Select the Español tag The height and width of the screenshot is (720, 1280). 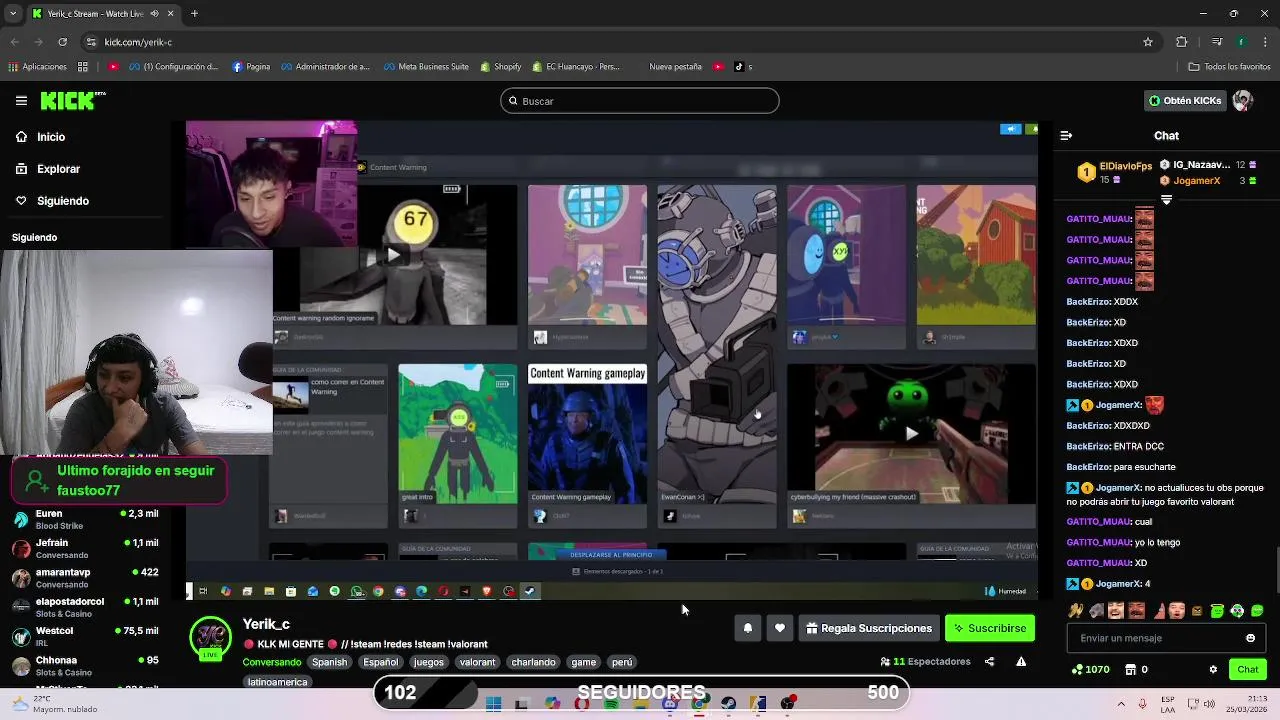click(x=380, y=662)
